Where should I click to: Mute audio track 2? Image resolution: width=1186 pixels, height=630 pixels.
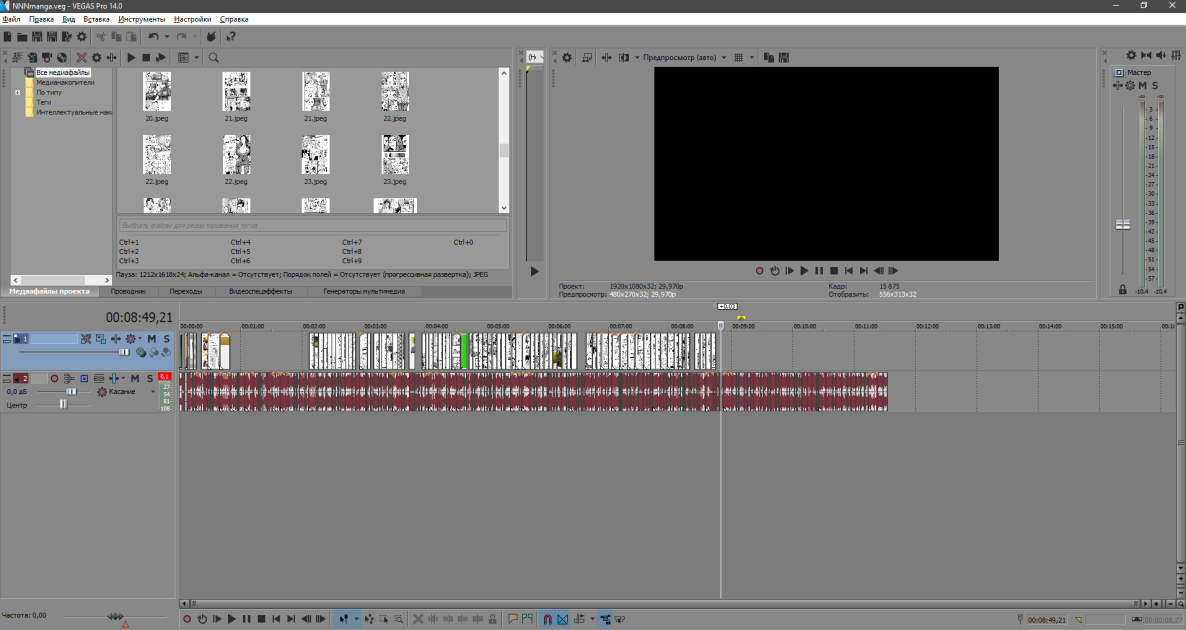click(x=135, y=378)
